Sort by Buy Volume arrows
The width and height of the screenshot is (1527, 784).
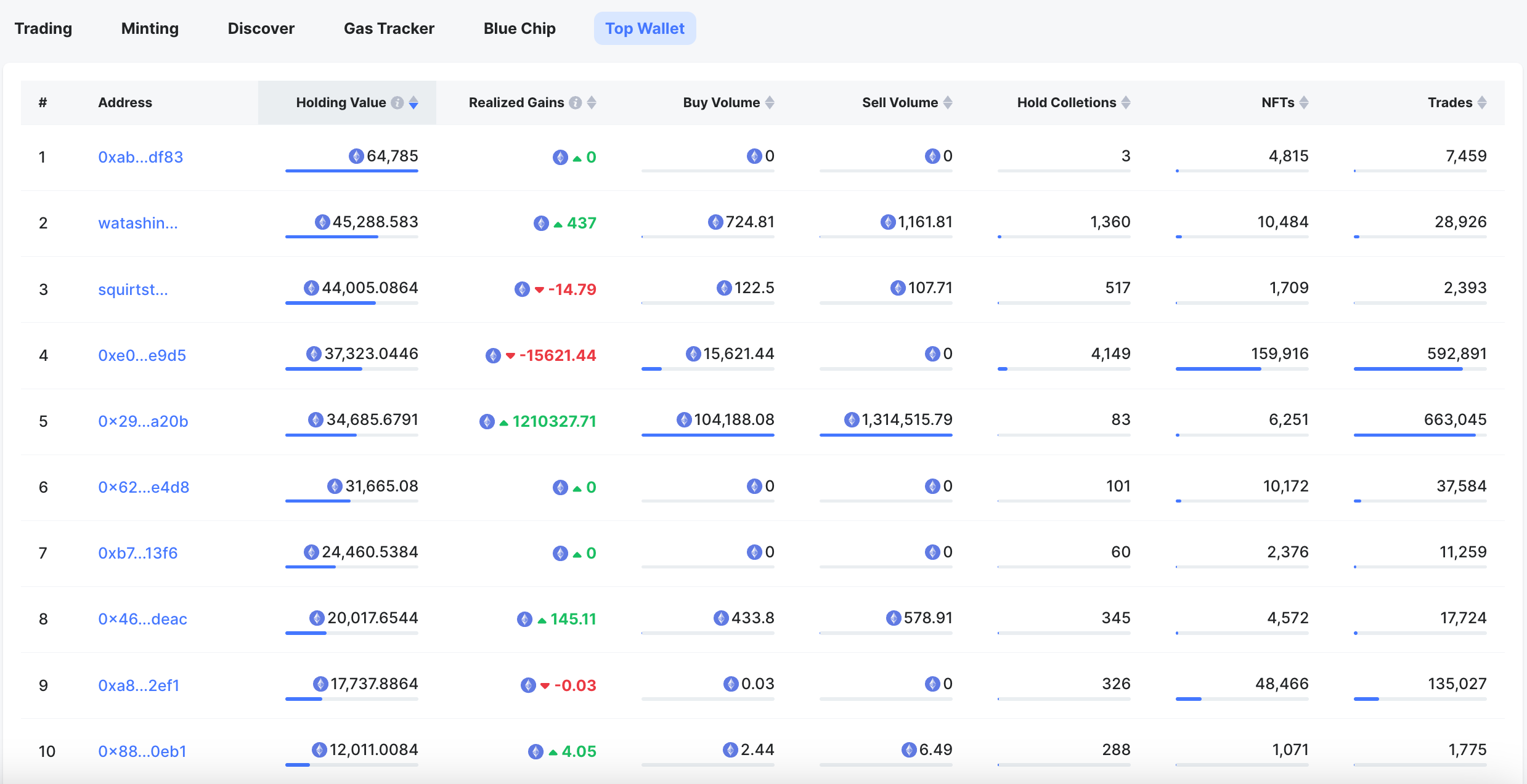pos(770,103)
